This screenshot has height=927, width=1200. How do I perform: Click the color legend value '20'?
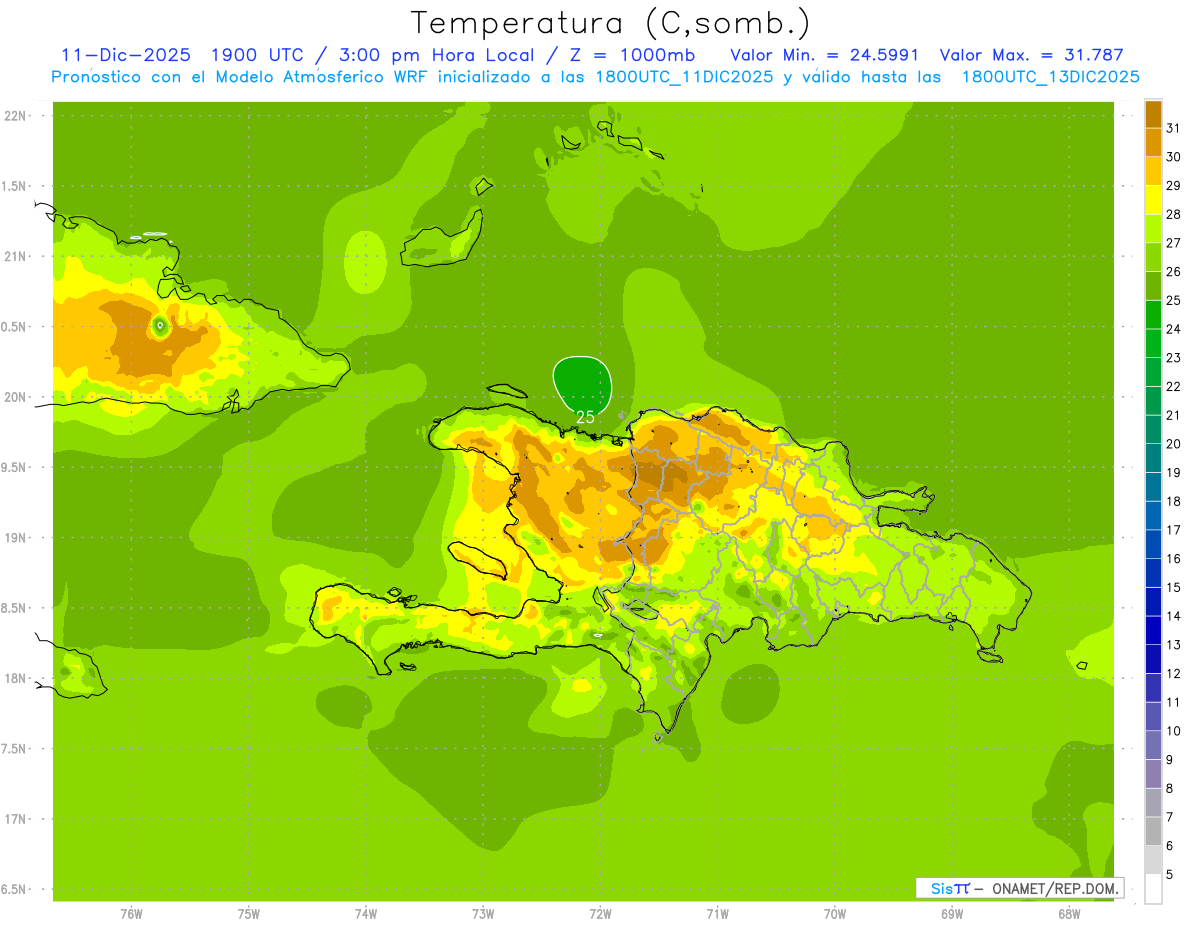tap(1174, 444)
